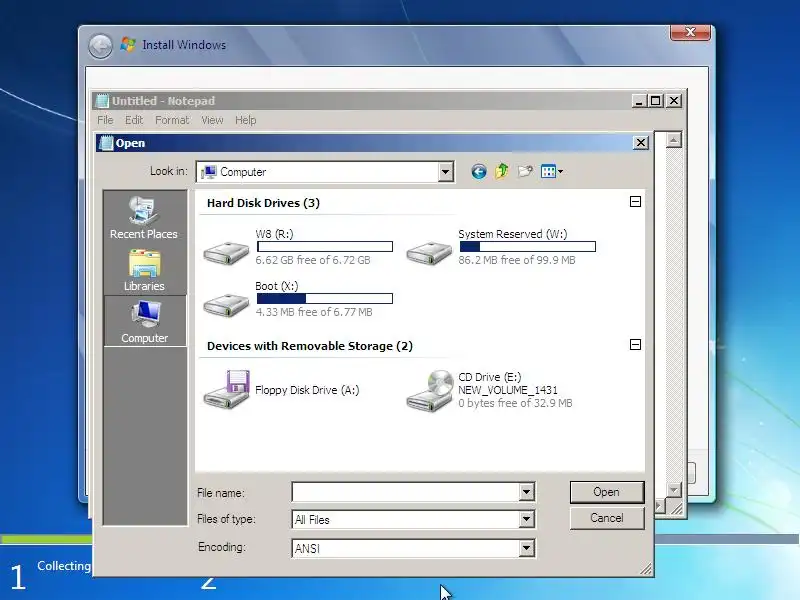Expand the File name dropdown arrow
The height and width of the screenshot is (600, 800).
pos(527,492)
